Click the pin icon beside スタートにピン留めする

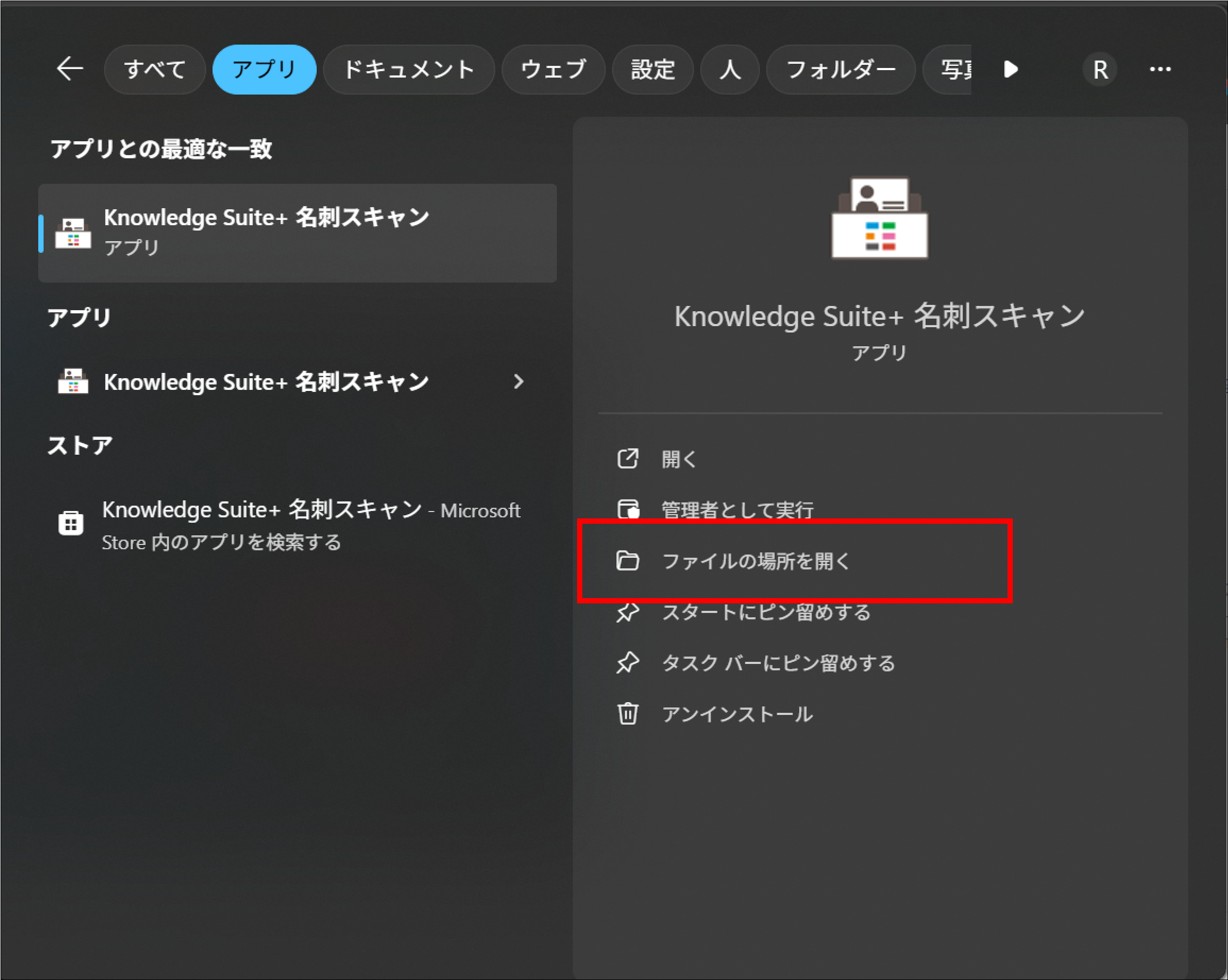pyautogui.click(x=628, y=612)
